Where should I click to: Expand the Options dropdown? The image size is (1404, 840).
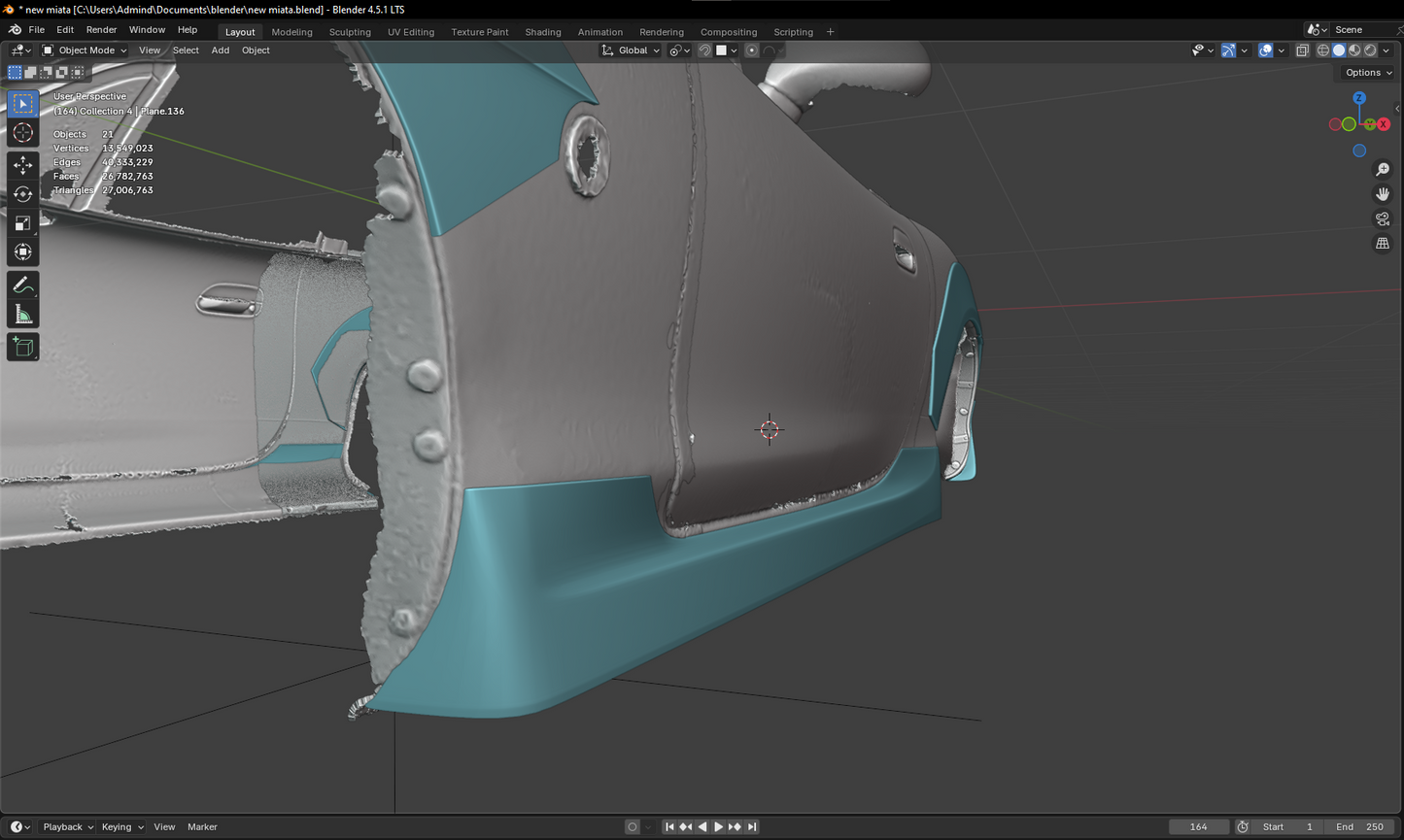[1368, 73]
